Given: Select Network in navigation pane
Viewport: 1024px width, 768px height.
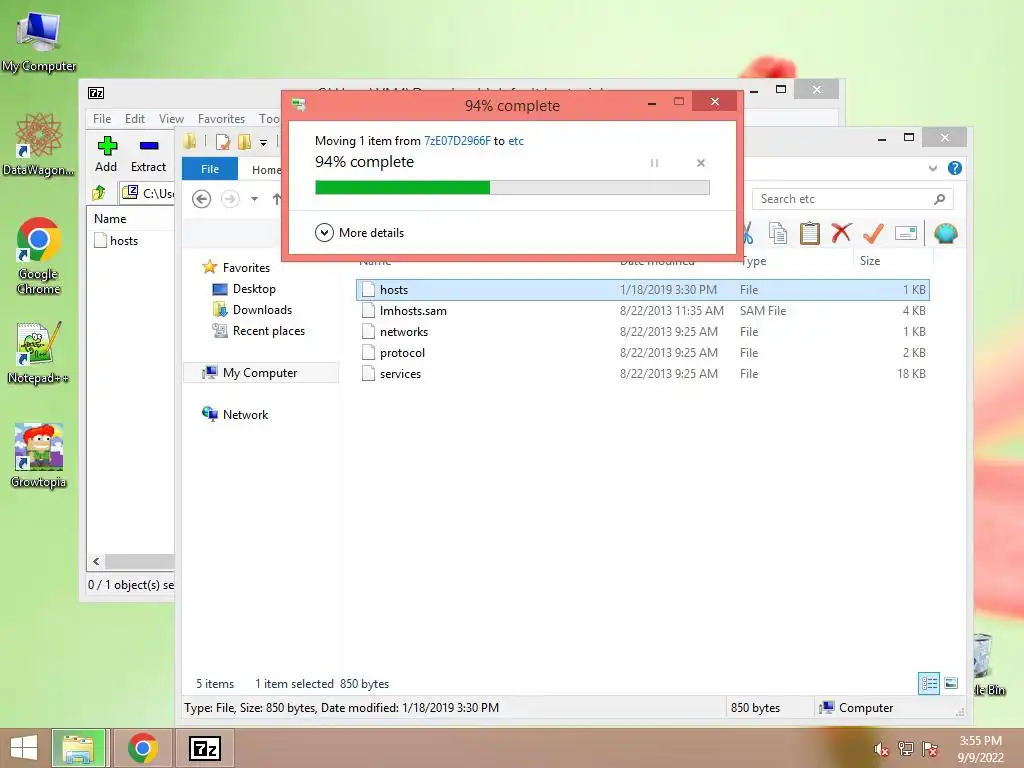Looking at the screenshot, I should click(x=235, y=414).
